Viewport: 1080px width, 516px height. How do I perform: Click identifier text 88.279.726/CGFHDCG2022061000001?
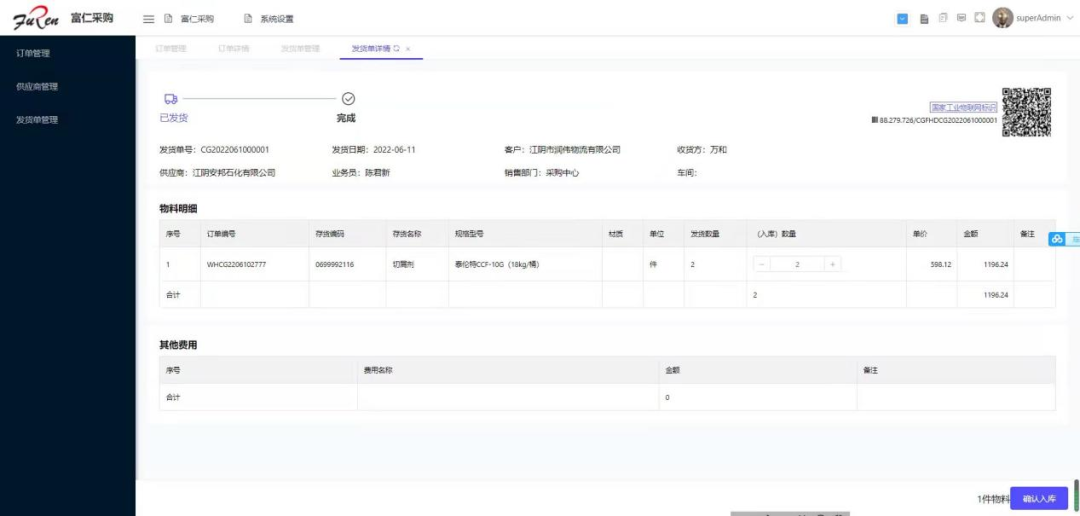pos(938,120)
